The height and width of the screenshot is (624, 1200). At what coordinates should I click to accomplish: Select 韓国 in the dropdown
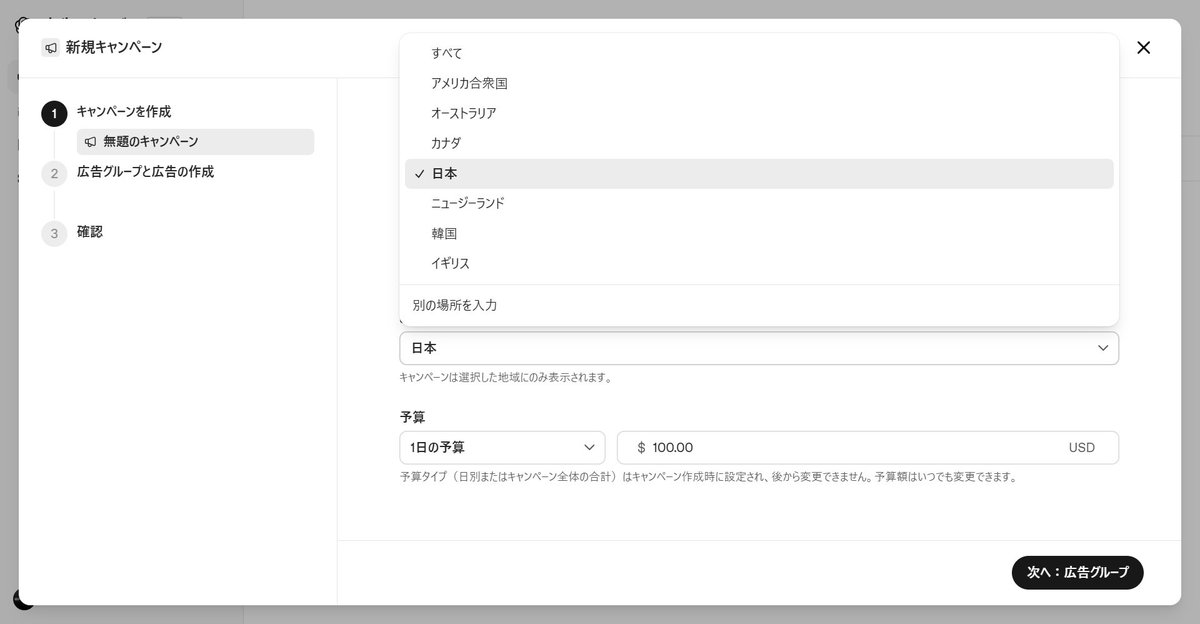pyautogui.click(x=758, y=233)
